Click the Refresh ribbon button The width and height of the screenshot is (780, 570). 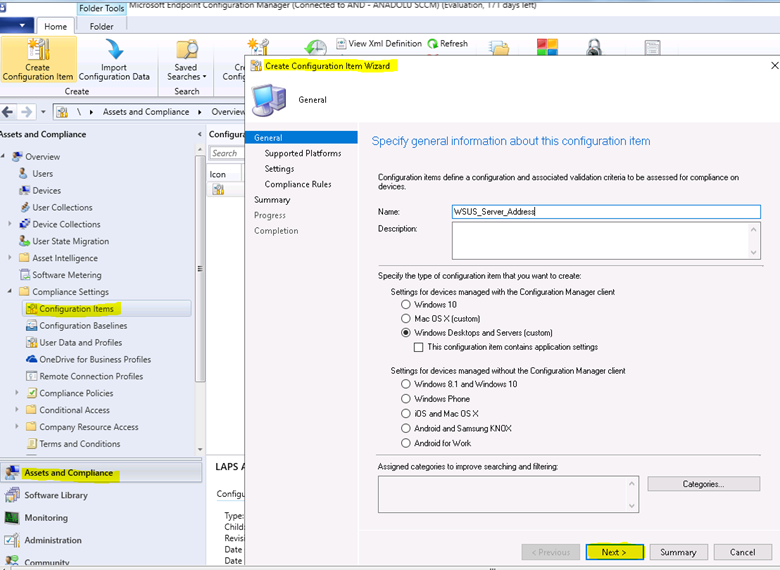tap(448, 44)
